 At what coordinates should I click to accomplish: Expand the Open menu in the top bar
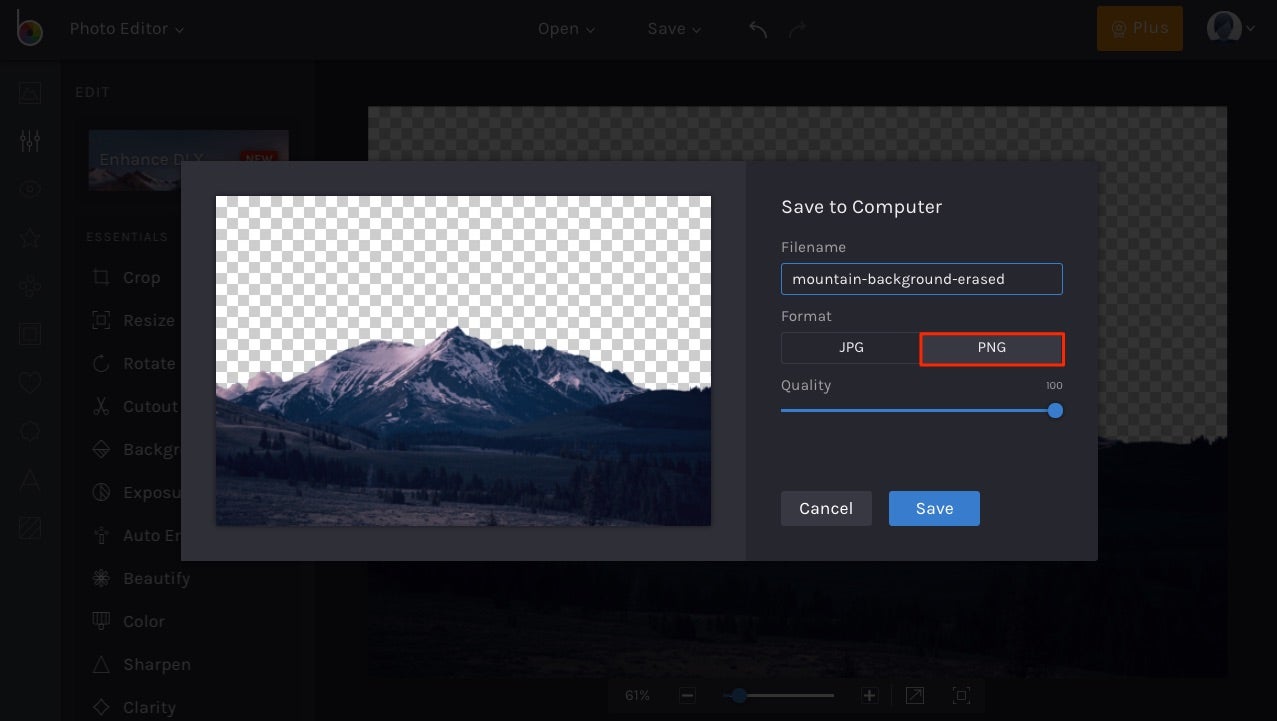(x=566, y=29)
